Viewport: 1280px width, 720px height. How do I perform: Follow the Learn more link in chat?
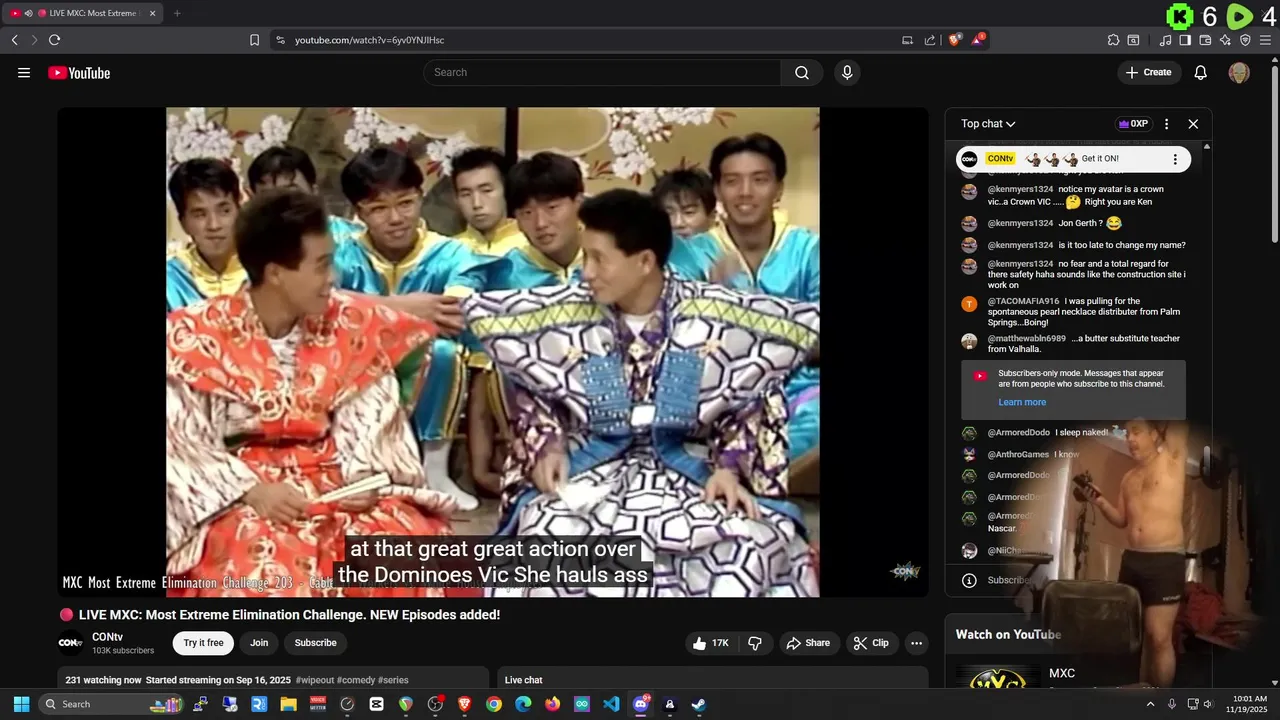pos(1022,402)
